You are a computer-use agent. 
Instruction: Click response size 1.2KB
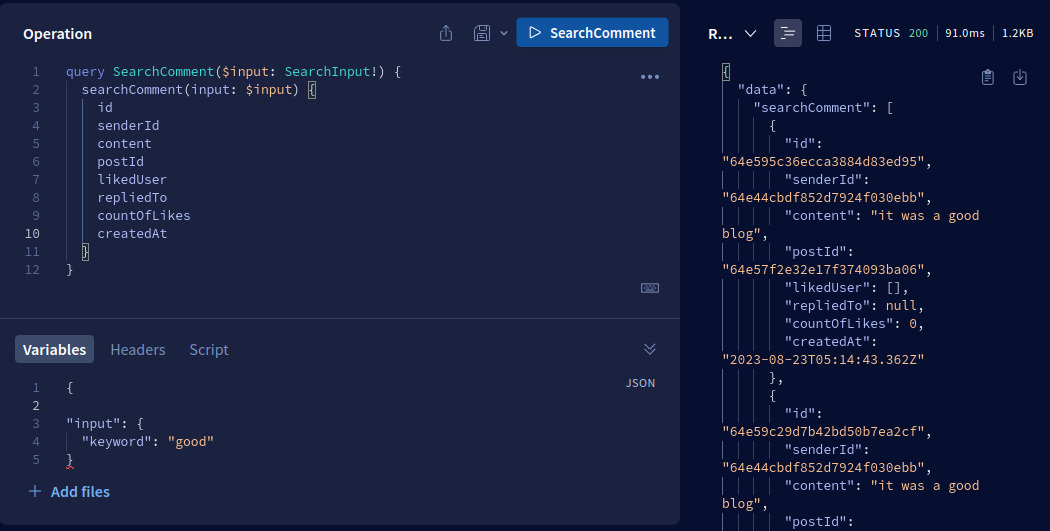pos(1018,33)
